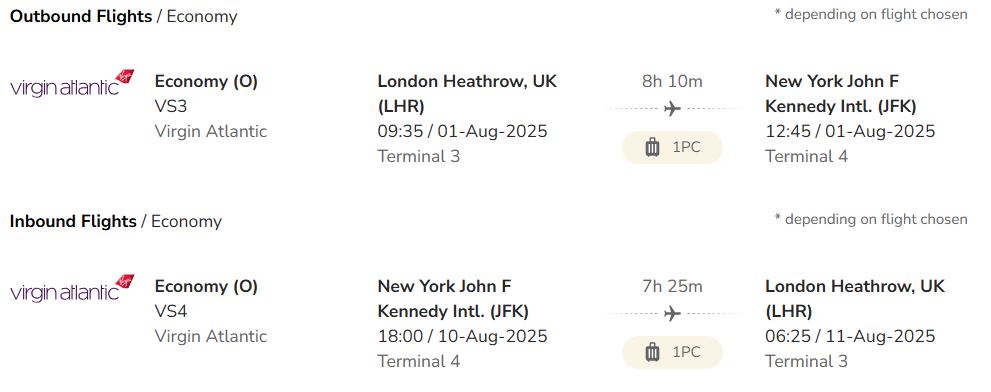Image resolution: width=991 pixels, height=392 pixels.
Task: Click the 7h 25m flight duration
Action: click(x=672, y=286)
